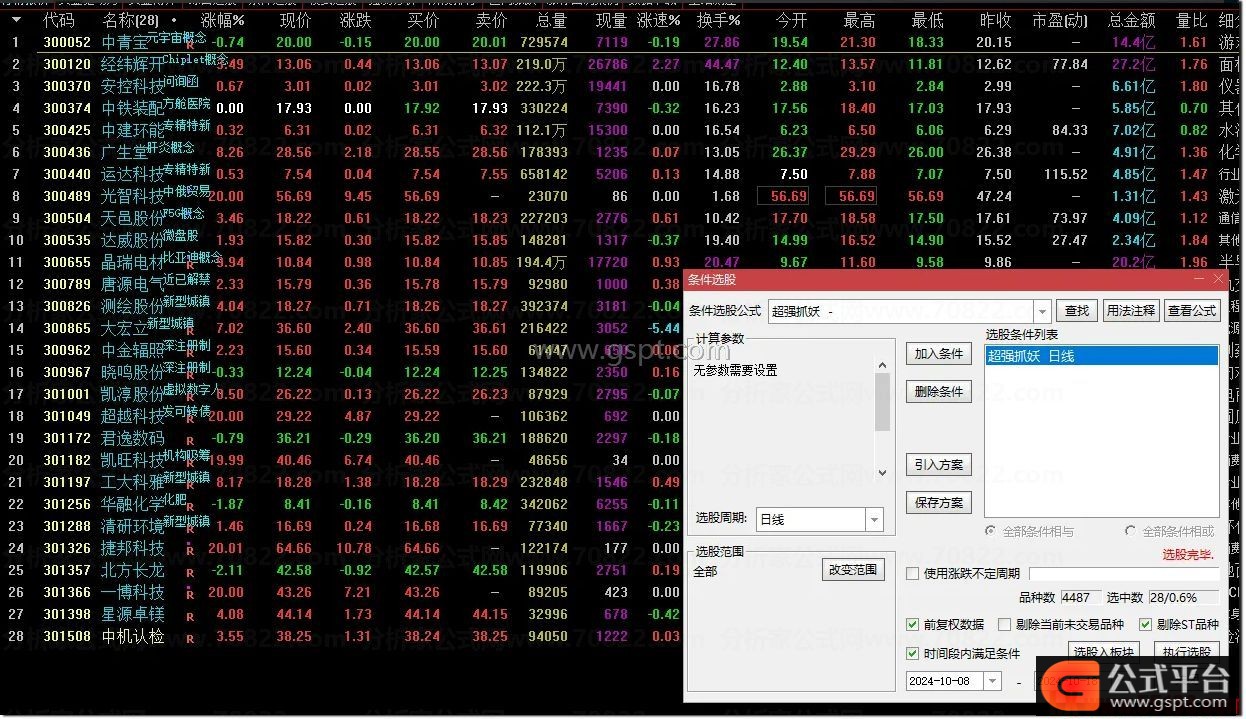Sort by the 买价 column header
This screenshot has width=1246, height=719.
[x=424, y=20]
